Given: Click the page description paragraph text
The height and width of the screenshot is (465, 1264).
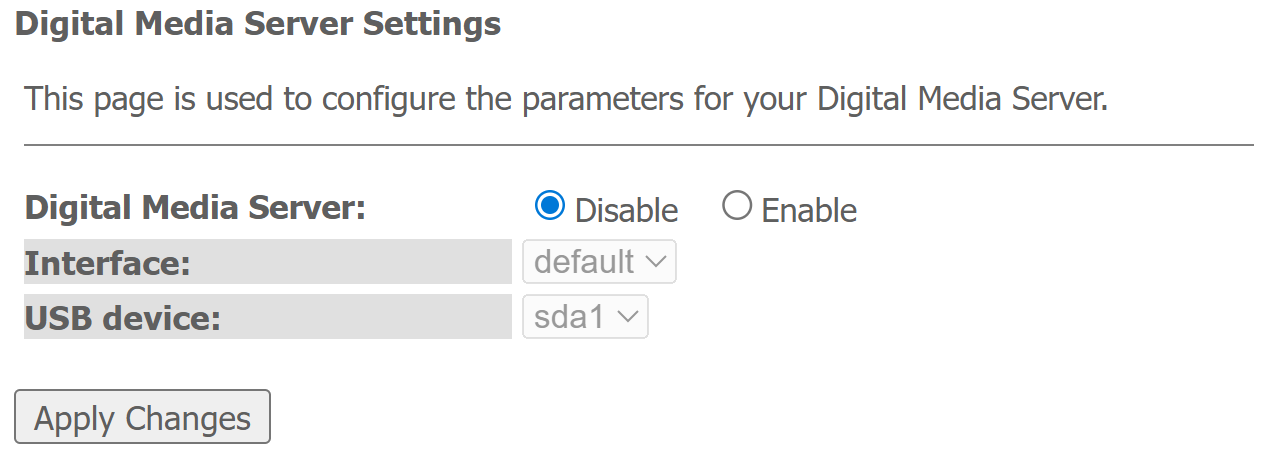Looking at the screenshot, I should [566, 99].
